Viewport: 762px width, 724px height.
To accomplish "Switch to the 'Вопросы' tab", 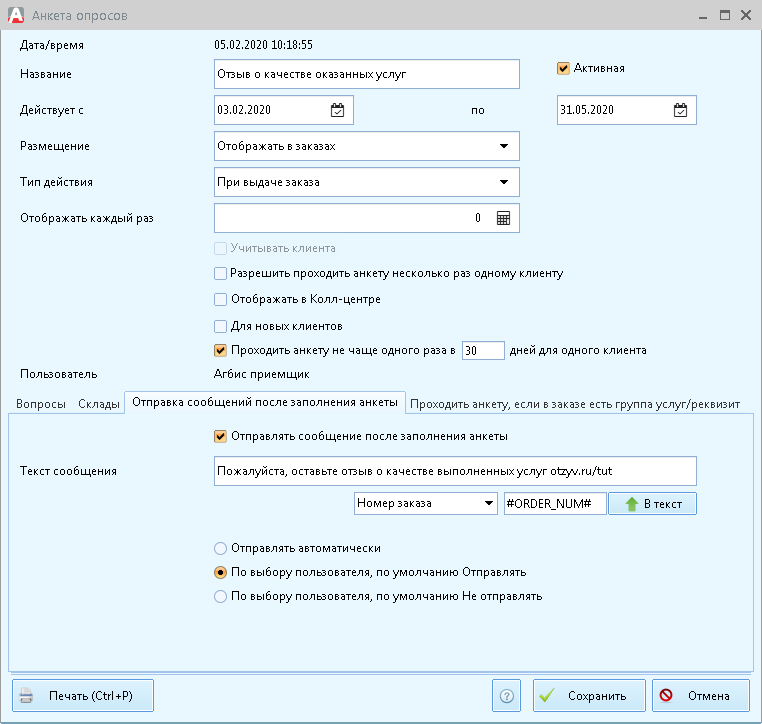I will tap(41, 404).
